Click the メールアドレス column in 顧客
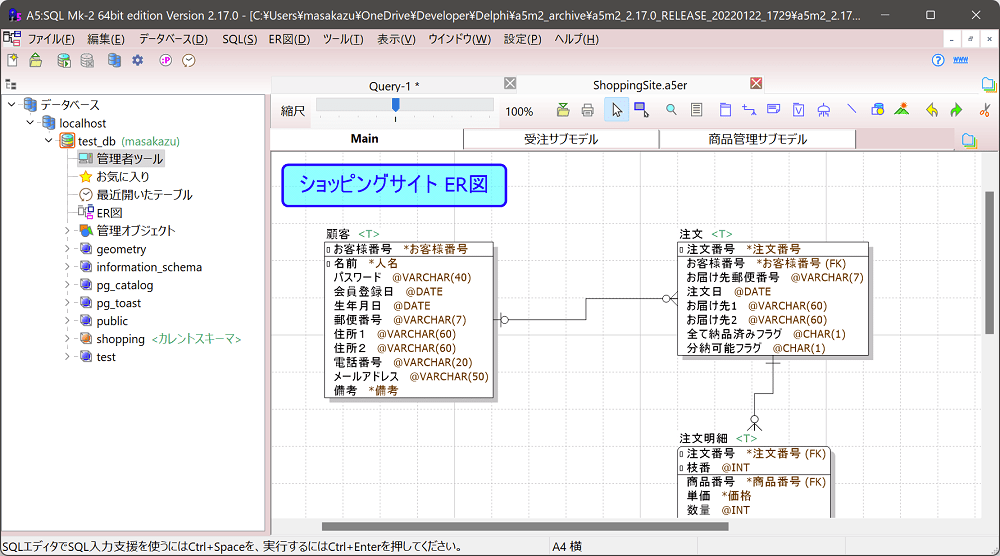1000x556 pixels. 411,376
